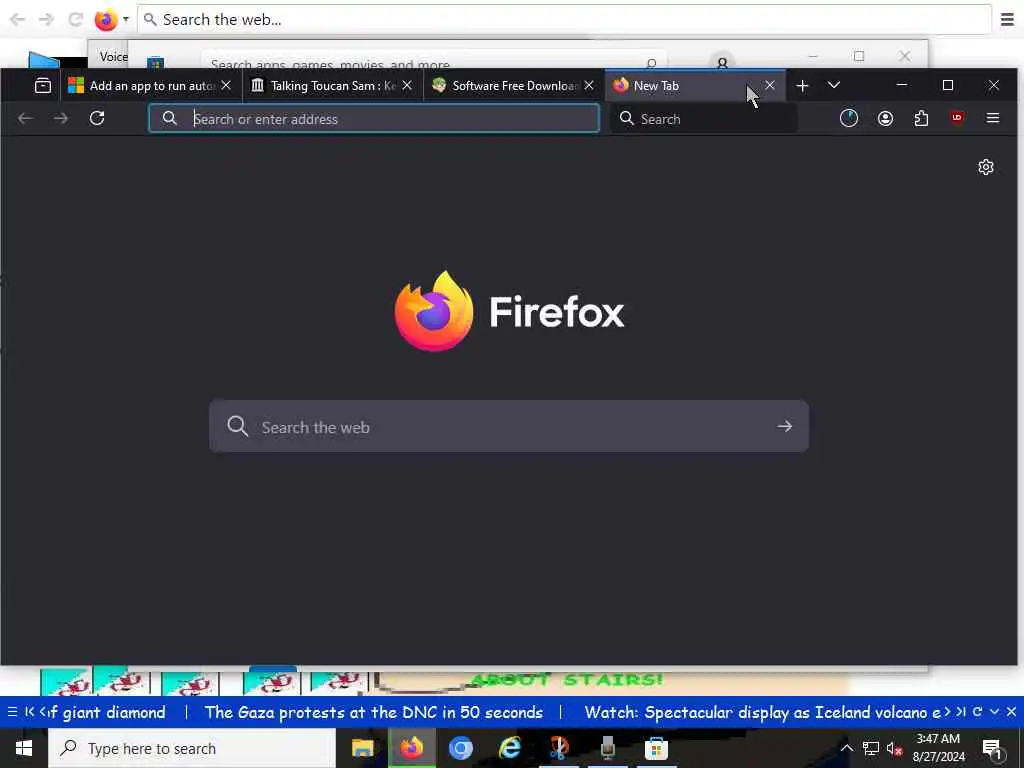Image resolution: width=1024 pixels, height=768 pixels.
Task: Expand the list all tabs chevron
Action: (x=834, y=86)
